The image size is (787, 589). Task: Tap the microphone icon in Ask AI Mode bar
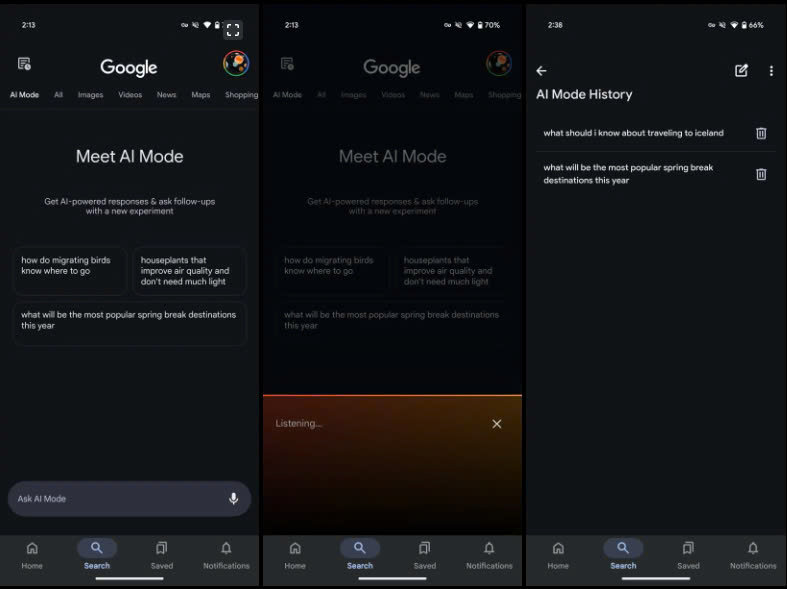233,498
